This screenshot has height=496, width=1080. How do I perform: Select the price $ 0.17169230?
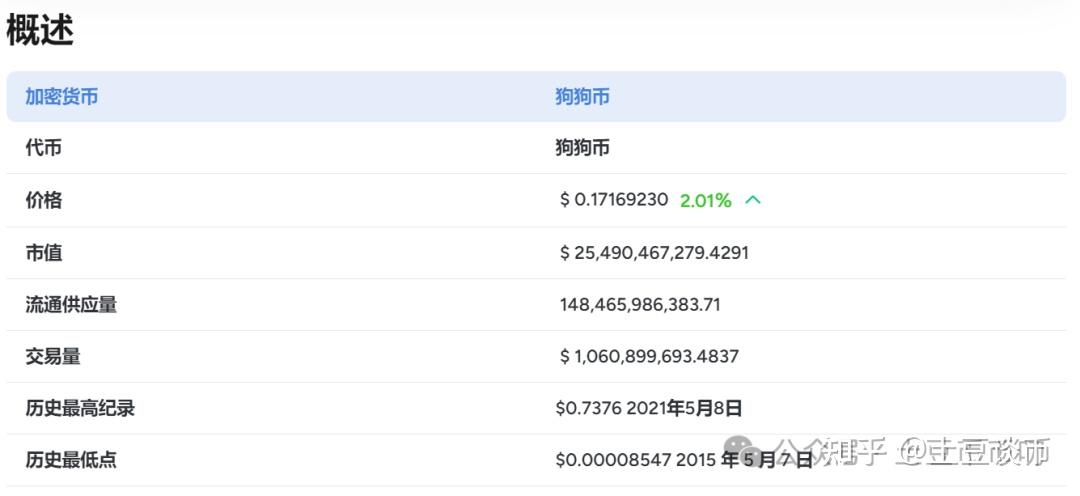614,200
